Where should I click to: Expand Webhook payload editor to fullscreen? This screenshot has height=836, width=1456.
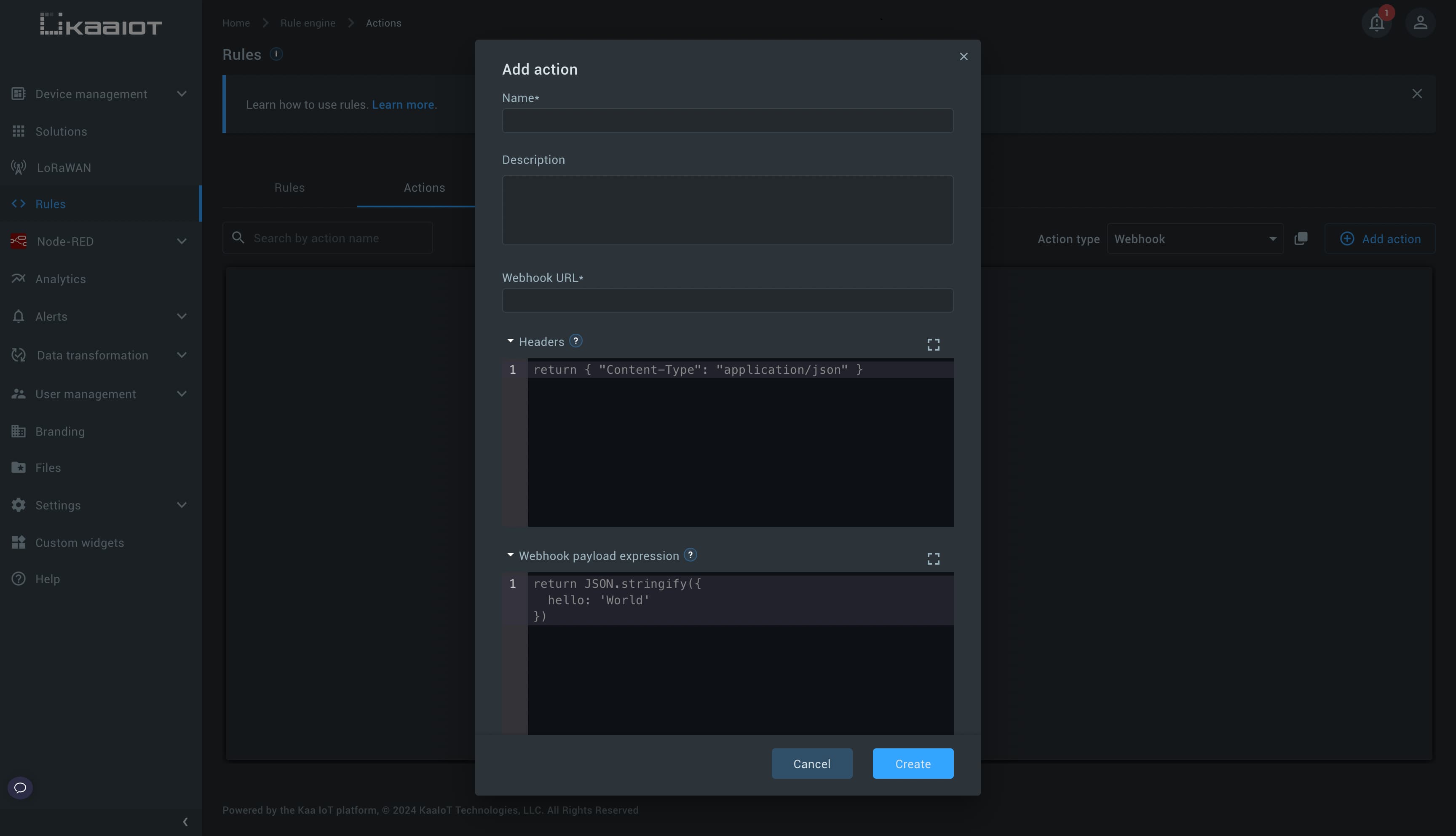(933, 559)
